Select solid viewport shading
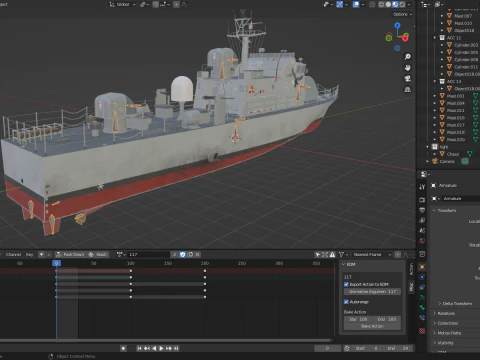Screen dimensions: 480x360 pyautogui.click(x=388, y=4)
